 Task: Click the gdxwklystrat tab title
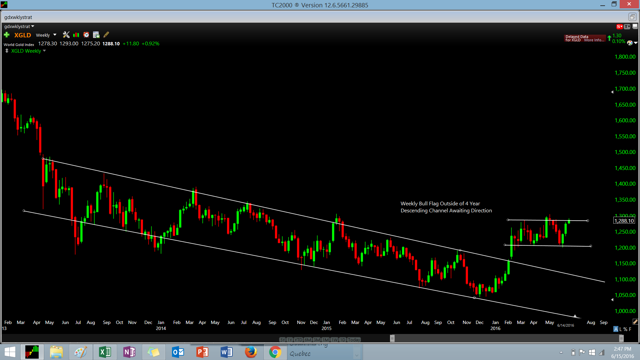click(x=18, y=17)
